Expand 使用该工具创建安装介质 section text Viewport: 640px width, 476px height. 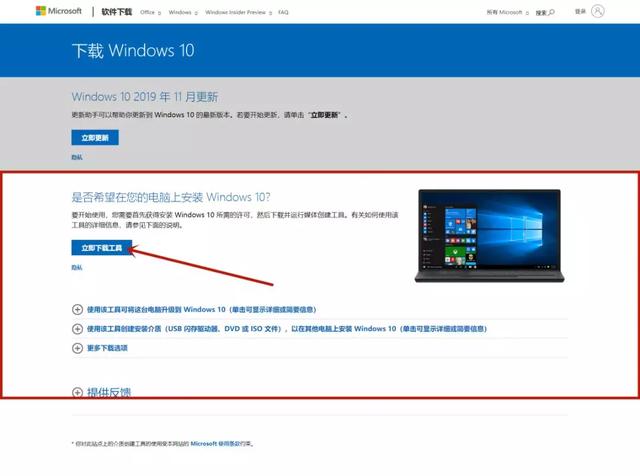pyautogui.click(x=287, y=329)
